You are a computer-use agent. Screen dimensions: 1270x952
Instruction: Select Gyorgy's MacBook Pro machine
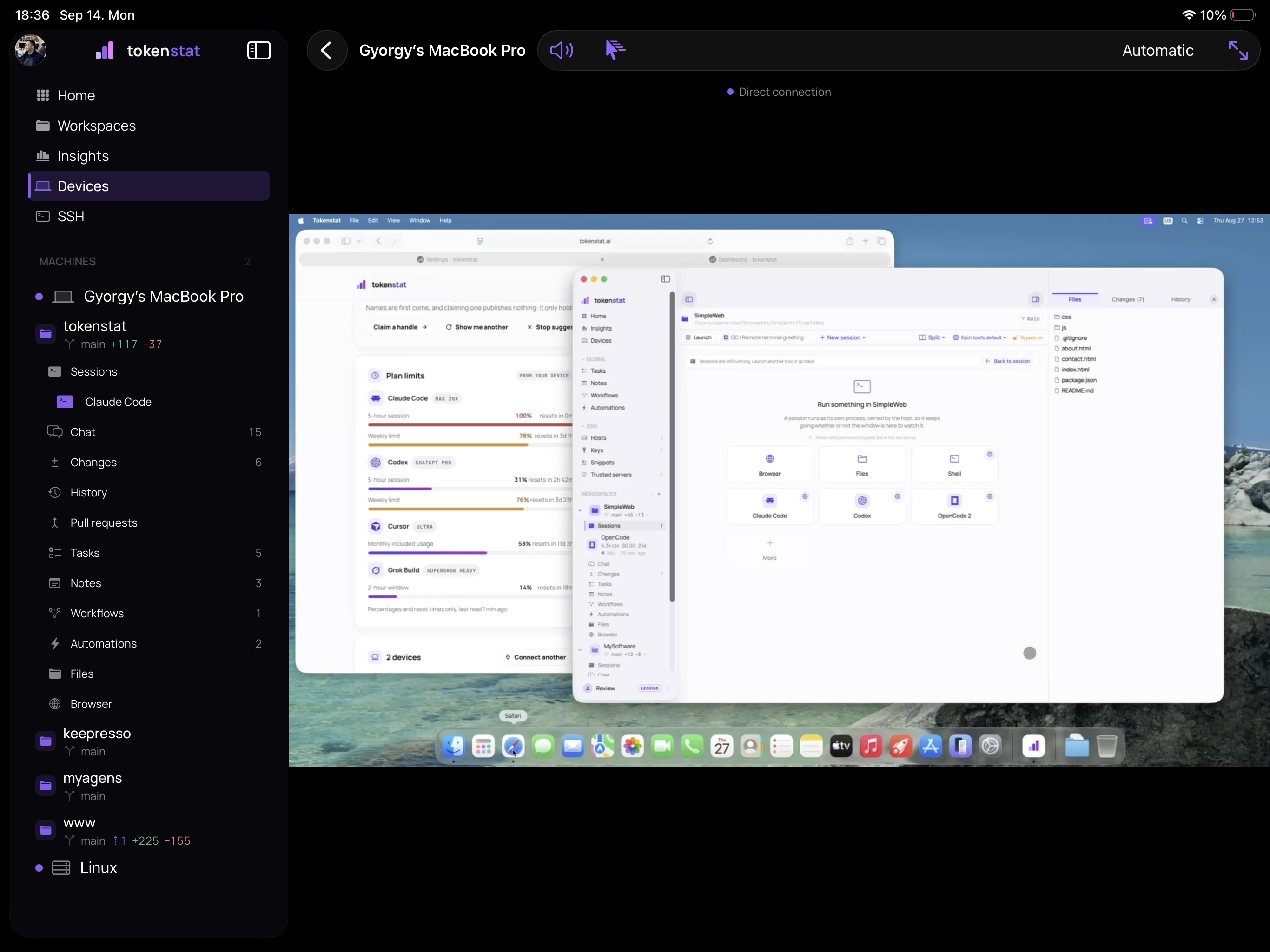click(x=149, y=296)
